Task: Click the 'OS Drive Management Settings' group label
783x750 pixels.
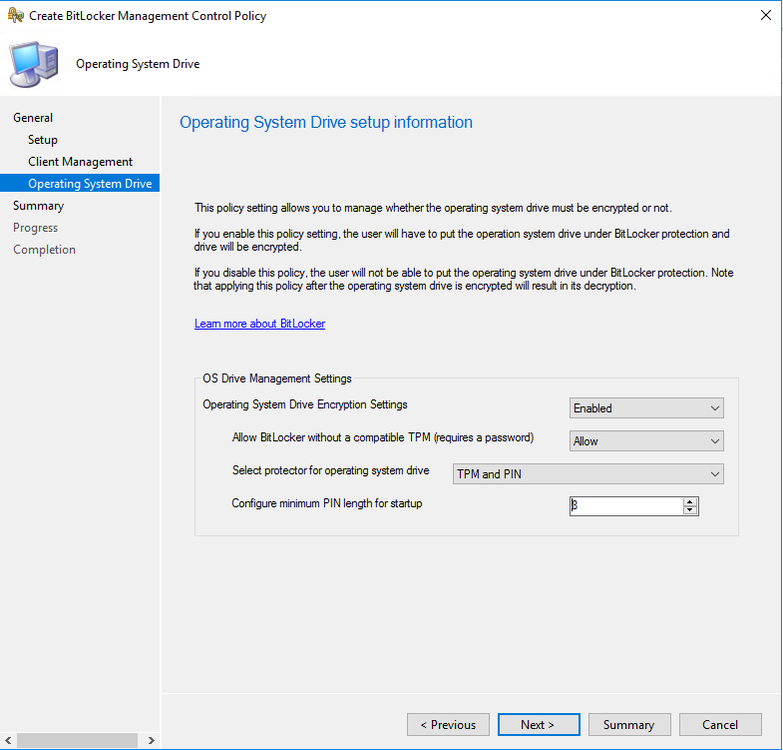Action: [277, 378]
